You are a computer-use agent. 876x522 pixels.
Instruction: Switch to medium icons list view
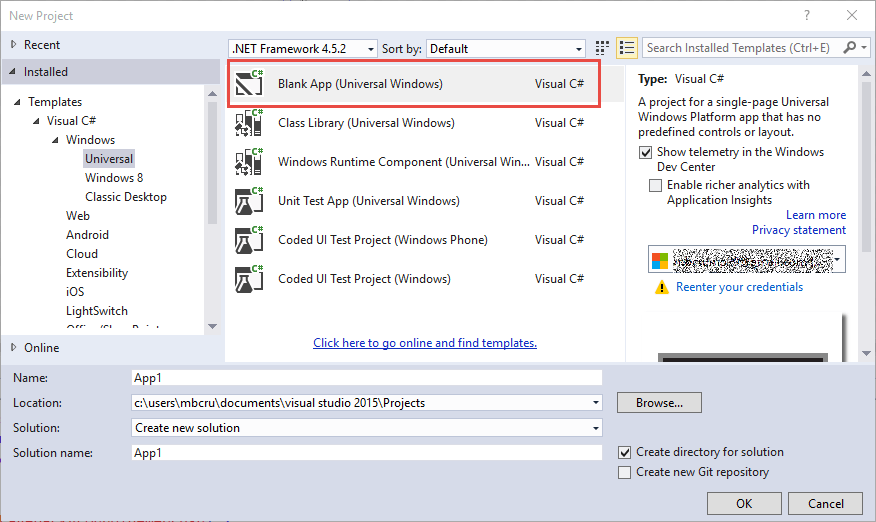pyautogui.click(x=627, y=48)
